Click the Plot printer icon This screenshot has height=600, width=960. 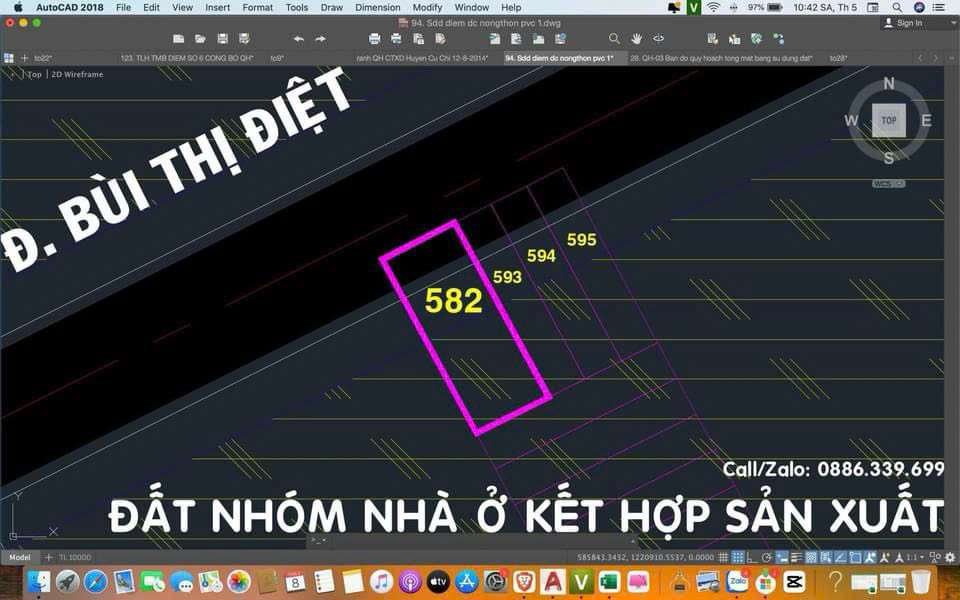[375, 39]
